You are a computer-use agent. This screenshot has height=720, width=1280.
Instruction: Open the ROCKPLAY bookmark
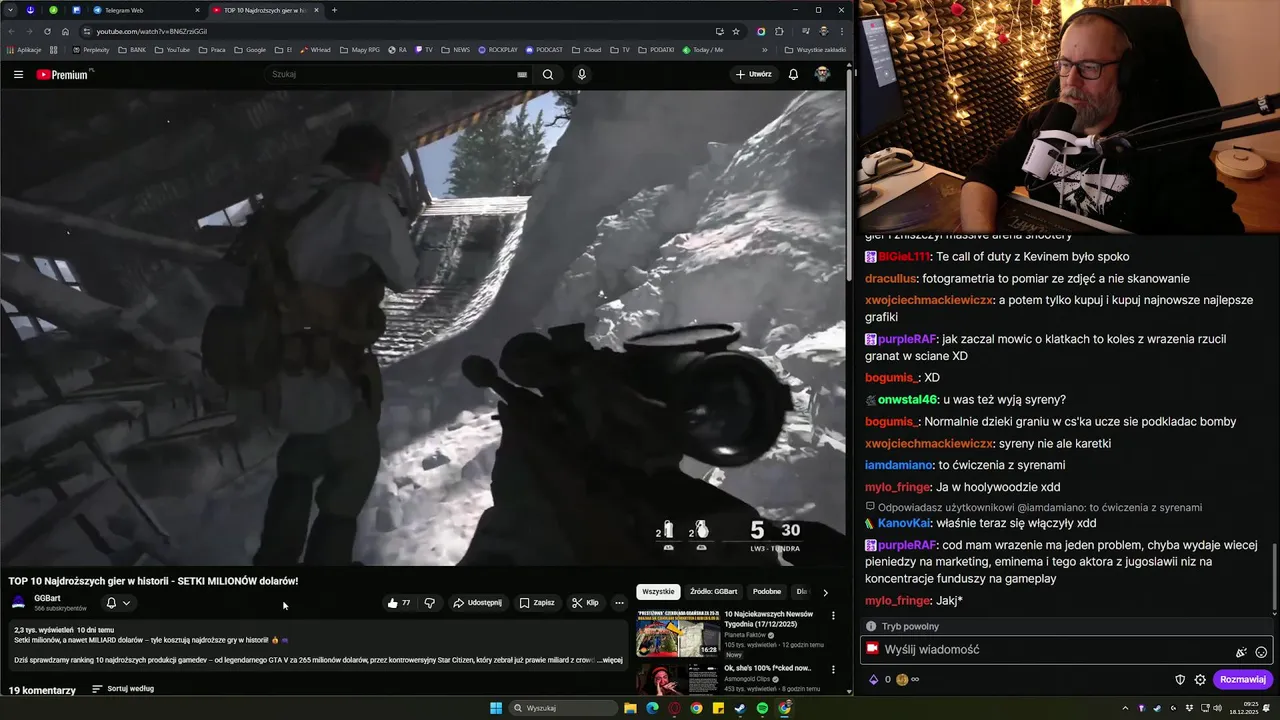click(x=498, y=49)
